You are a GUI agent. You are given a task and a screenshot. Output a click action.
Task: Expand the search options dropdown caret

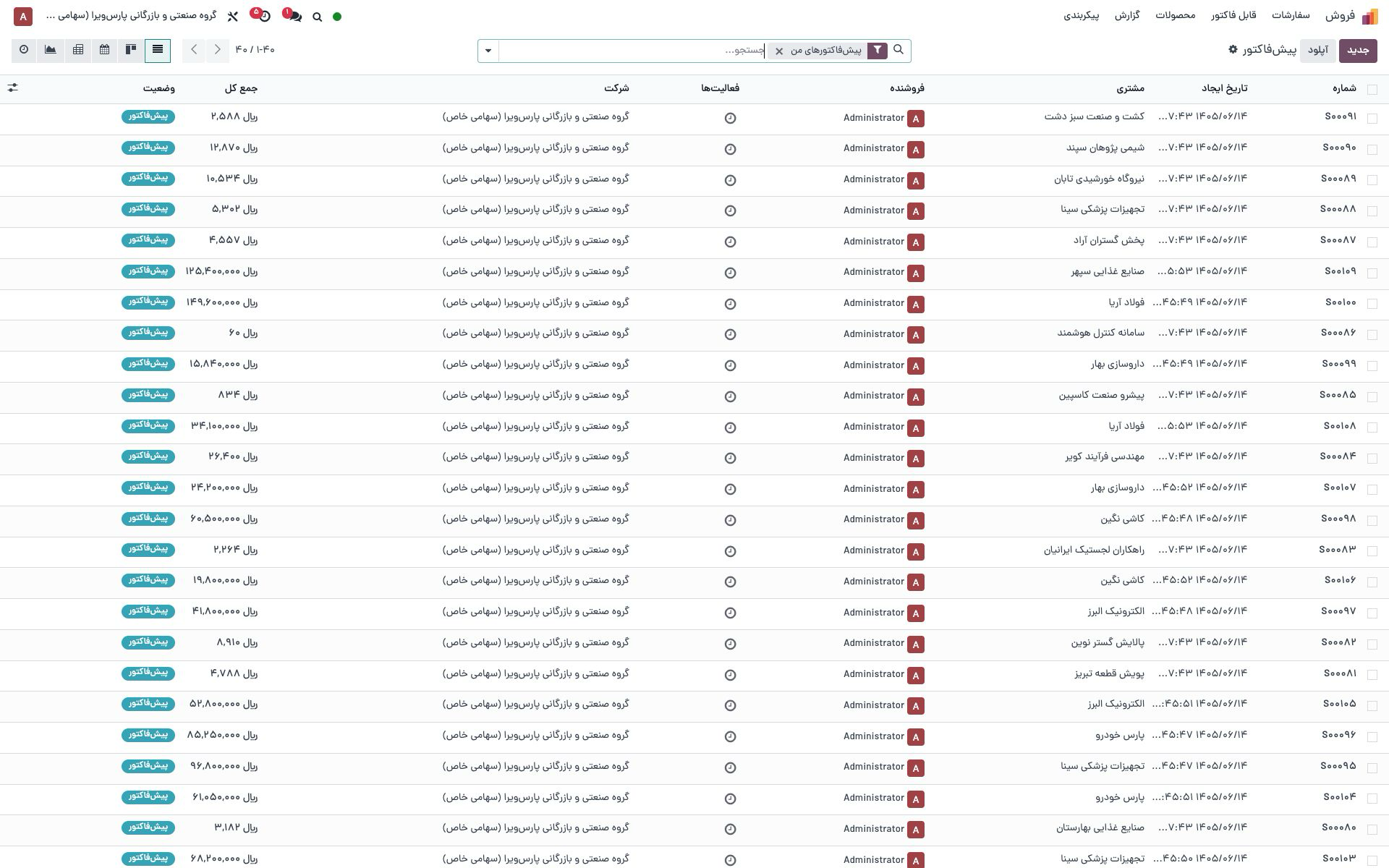[488, 51]
